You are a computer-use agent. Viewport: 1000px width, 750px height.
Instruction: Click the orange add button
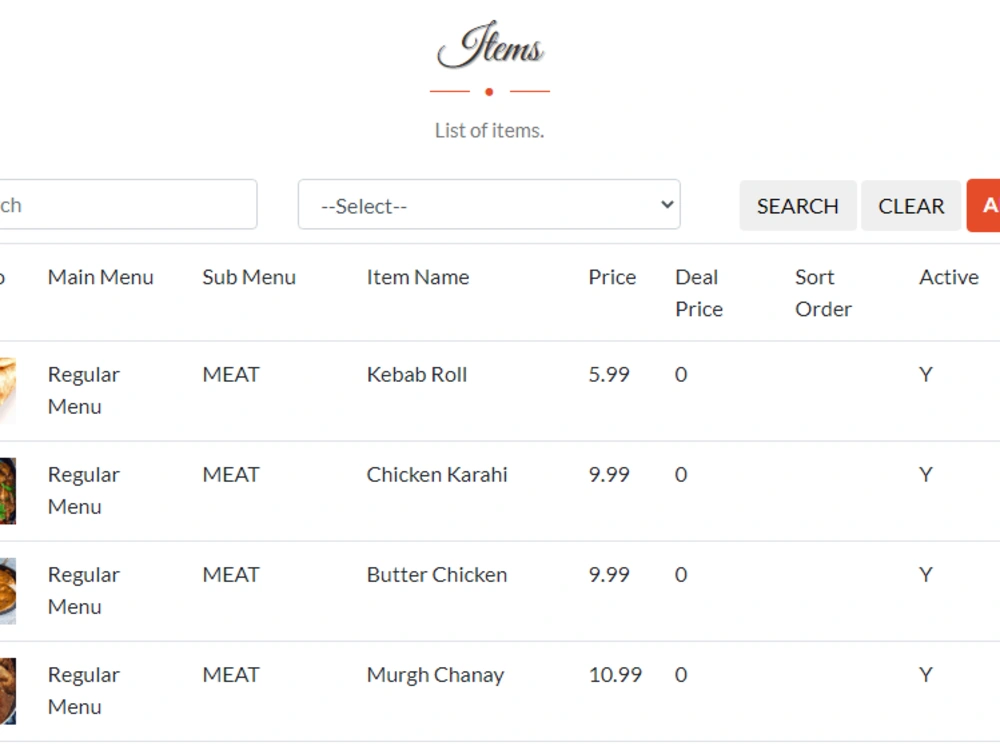click(983, 205)
